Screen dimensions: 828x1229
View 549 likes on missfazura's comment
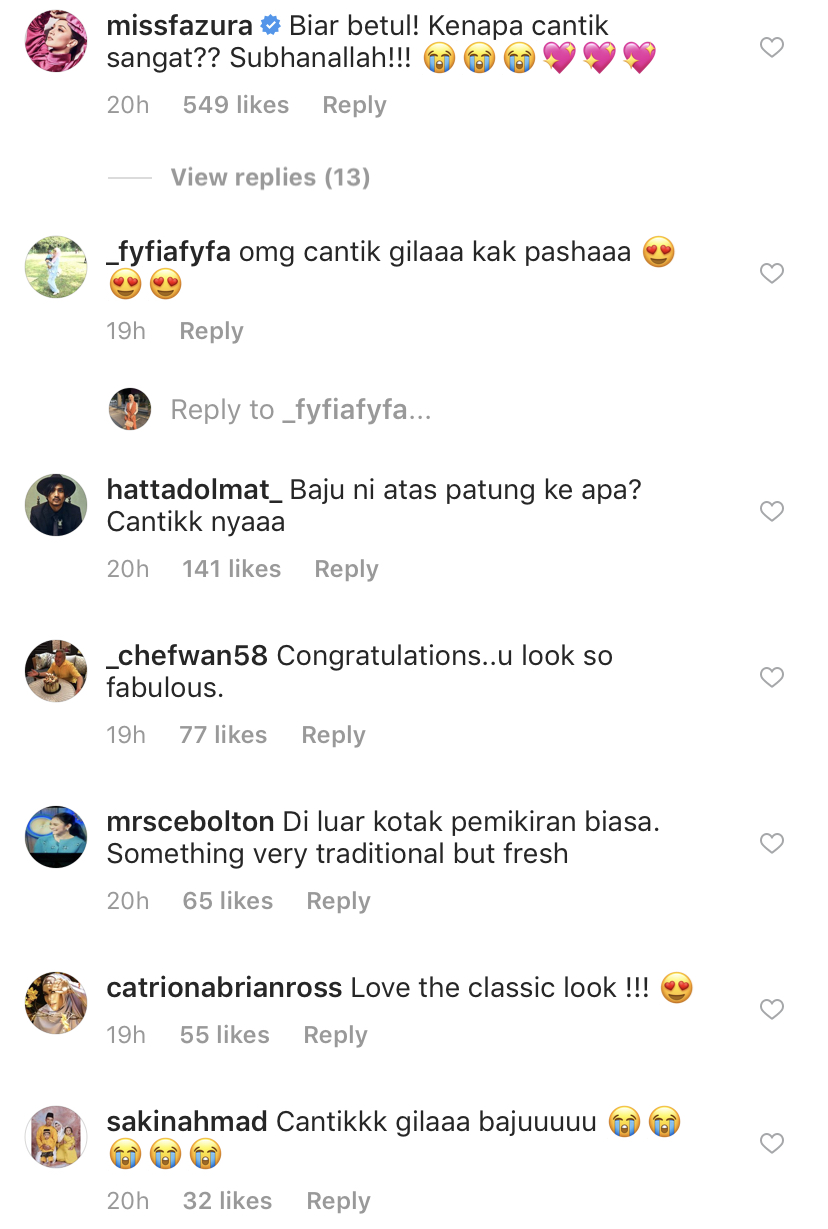(236, 105)
